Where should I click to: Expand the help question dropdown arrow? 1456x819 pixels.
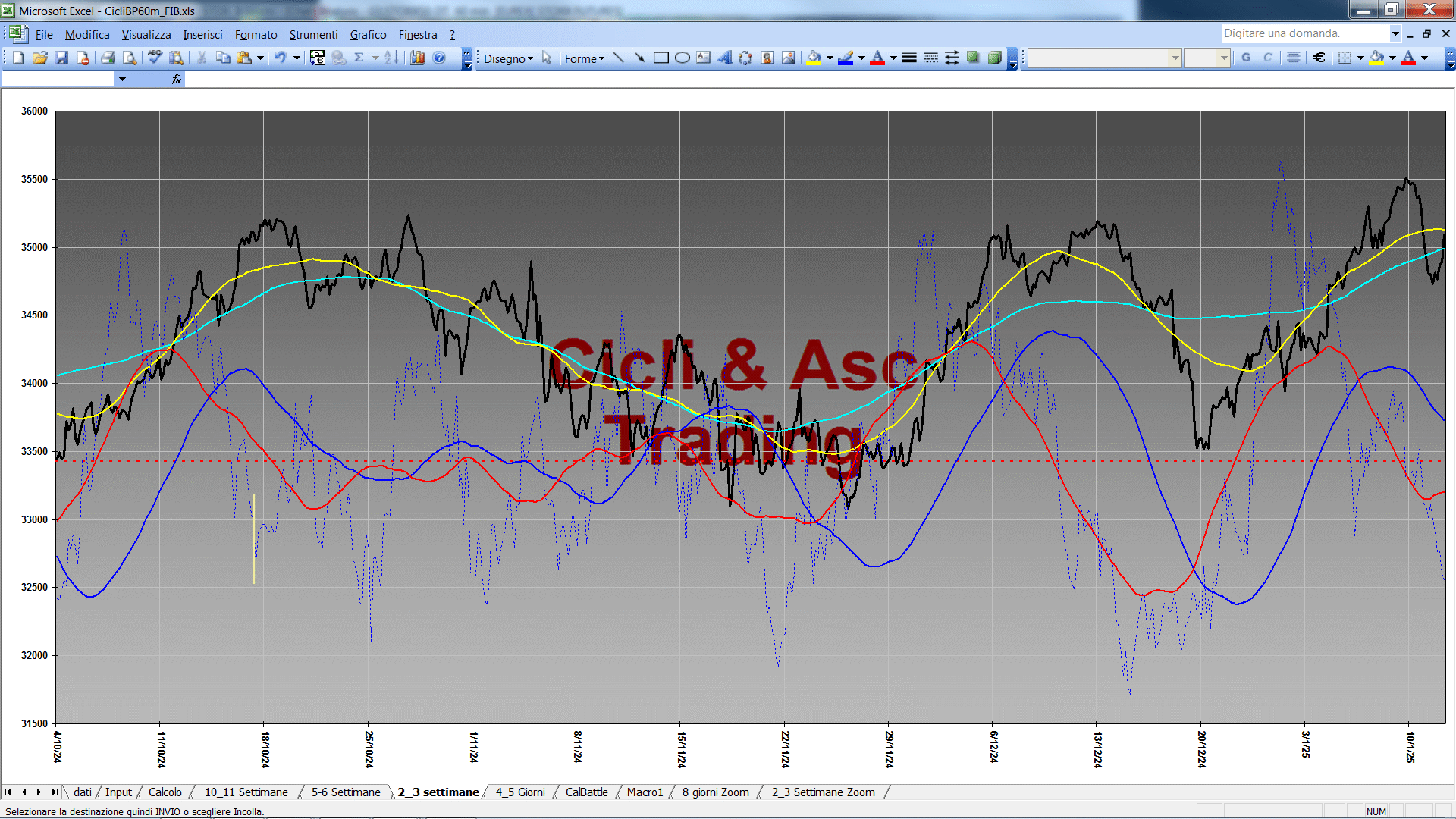pos(1395,33)
